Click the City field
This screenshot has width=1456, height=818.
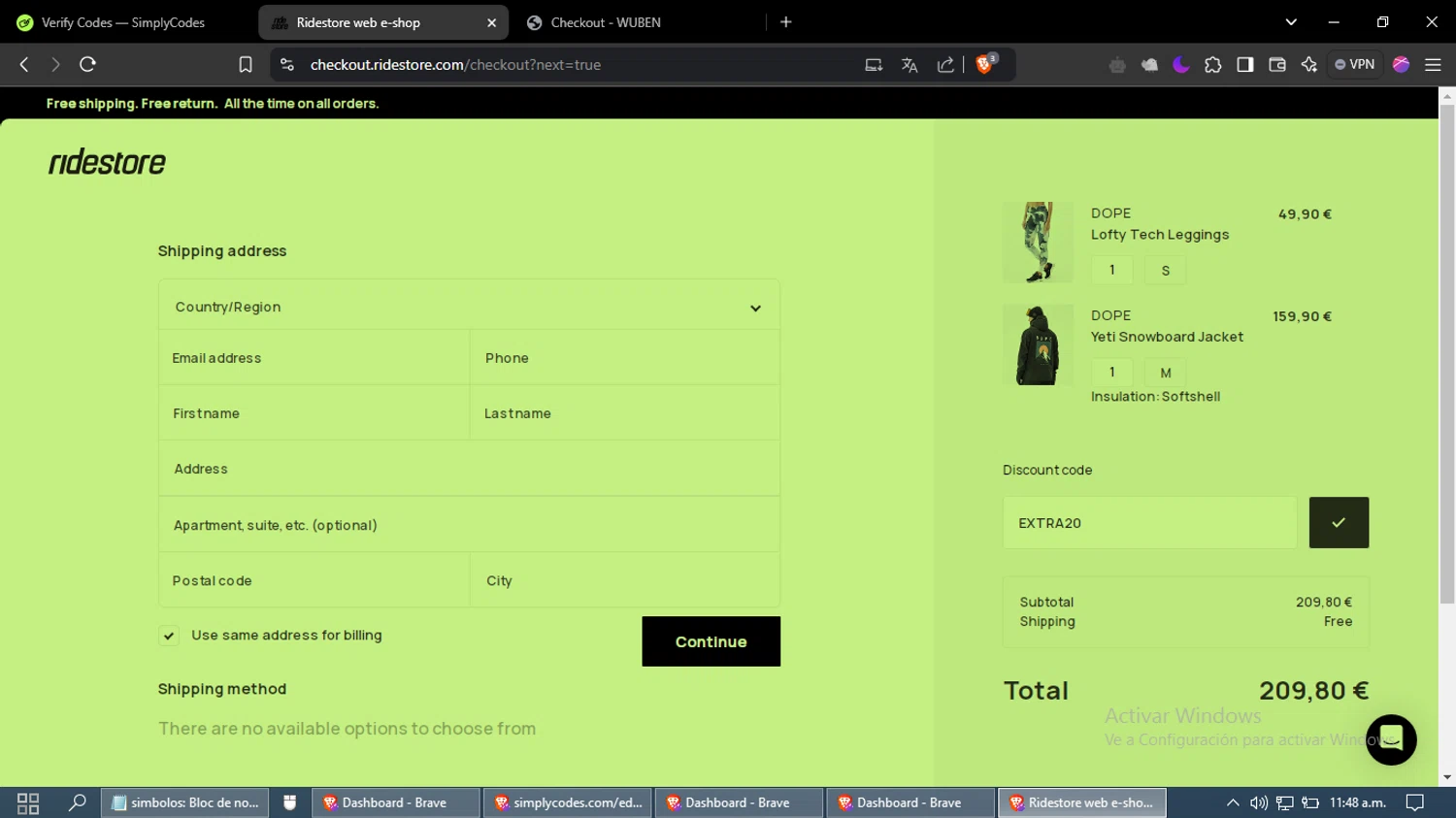coord(624,580)
